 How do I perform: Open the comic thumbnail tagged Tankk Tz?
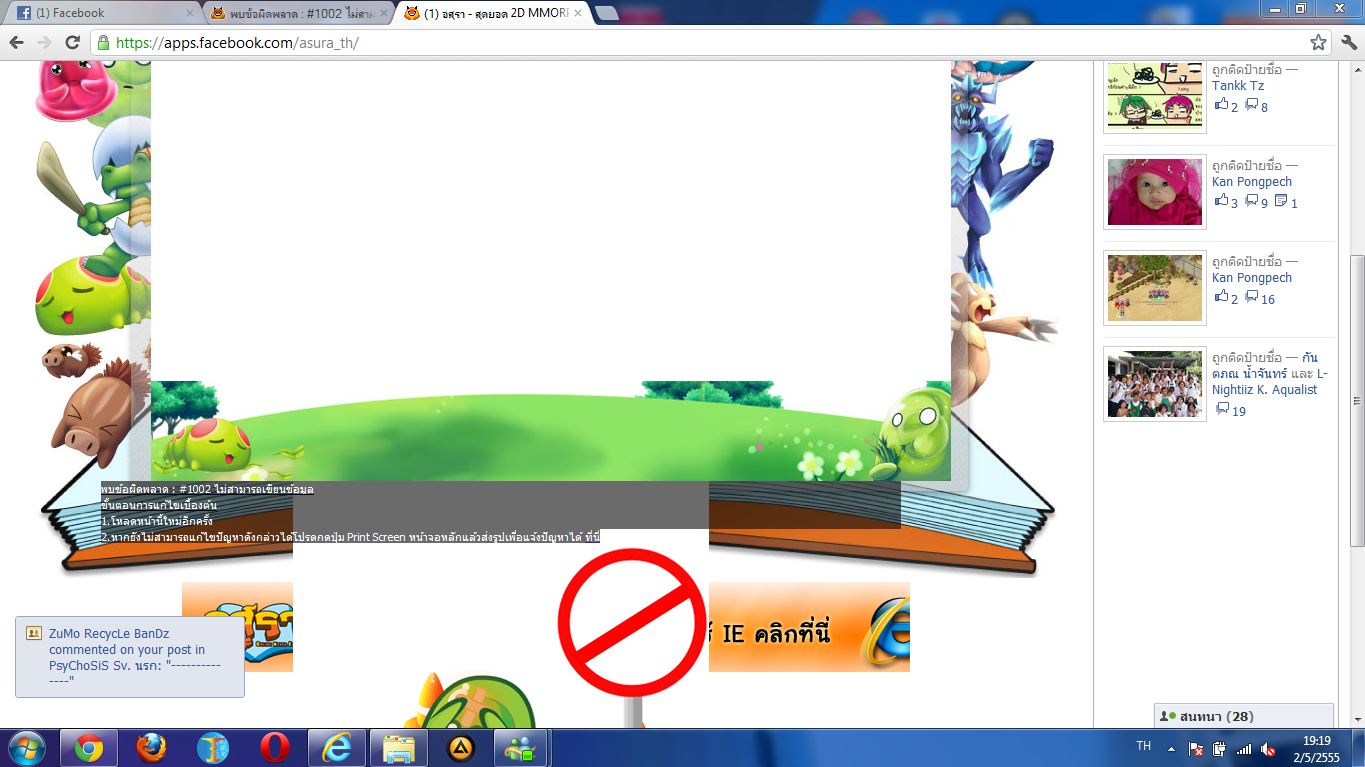coord(1154,96)
